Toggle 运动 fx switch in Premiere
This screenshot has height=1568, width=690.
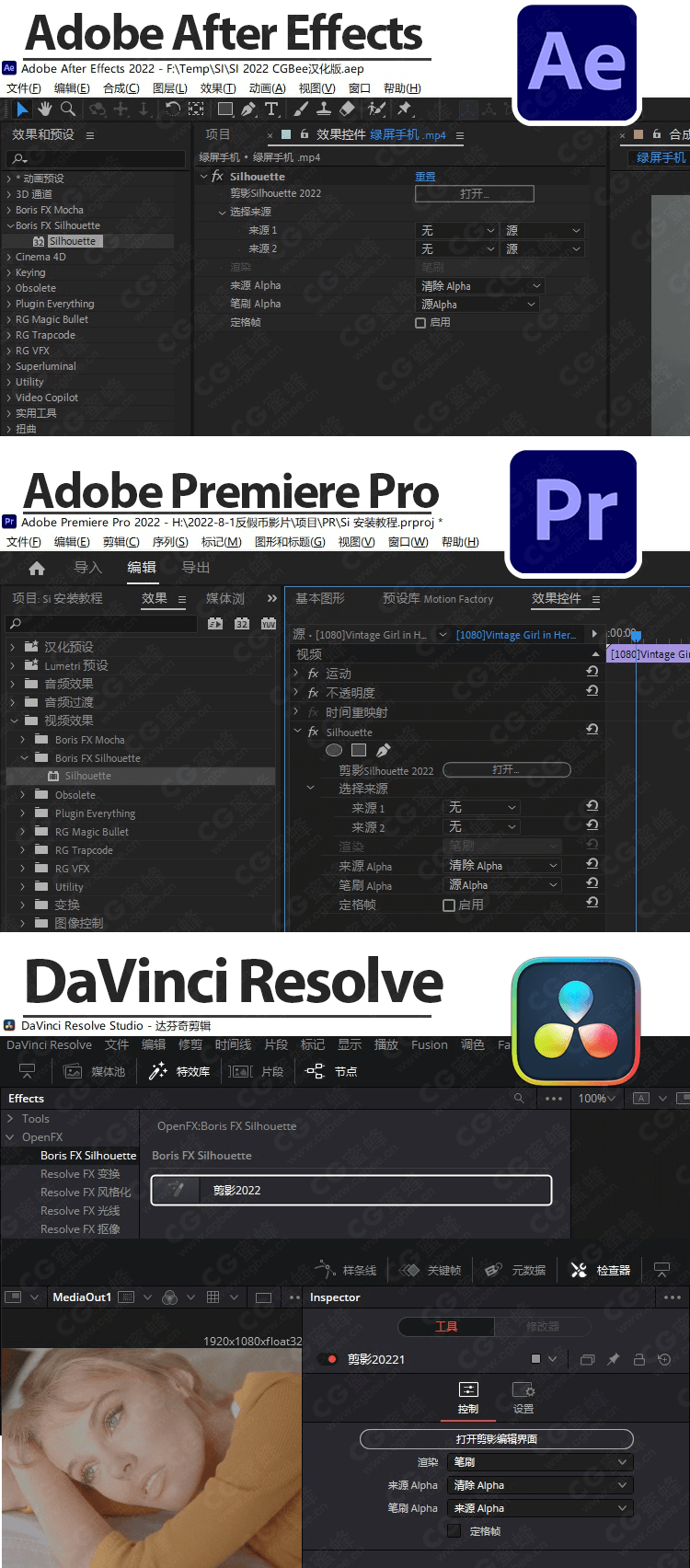tap(313, 674)
